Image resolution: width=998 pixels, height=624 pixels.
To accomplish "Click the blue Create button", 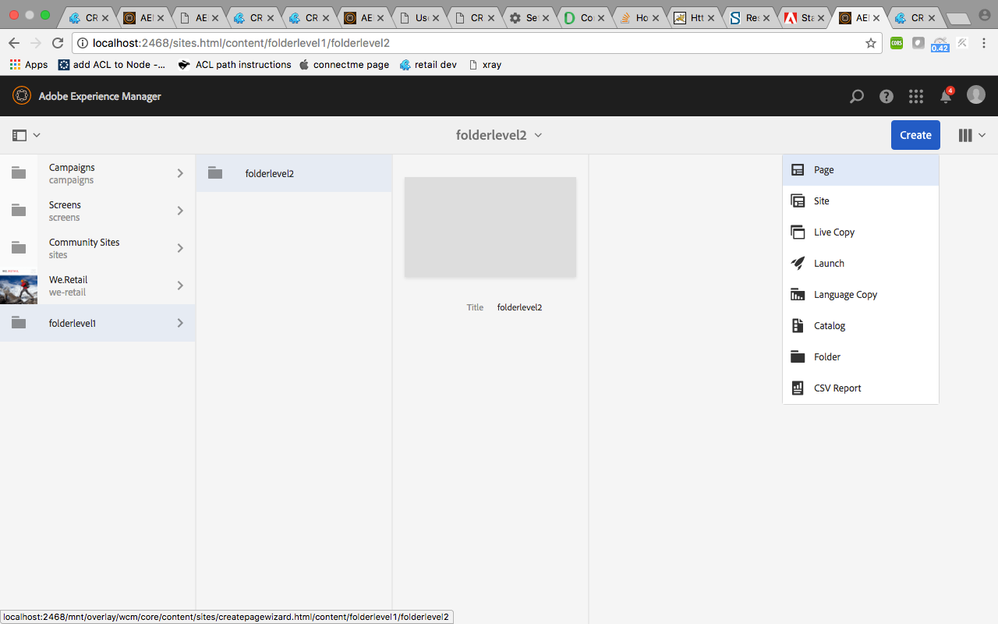I will (x=915, y=135).
